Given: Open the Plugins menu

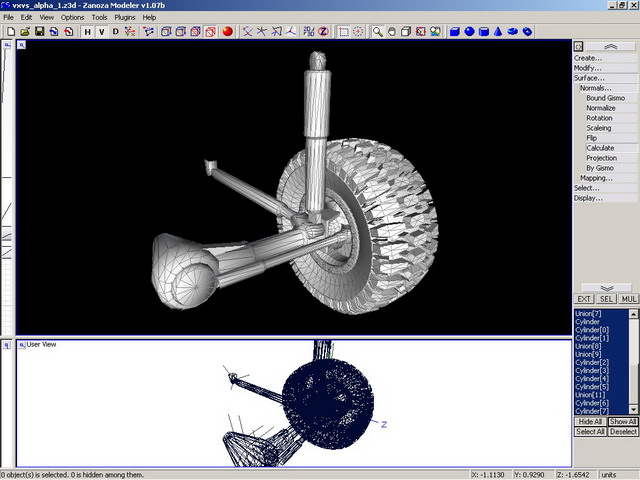Looking at the screenshot, I should tap(125, 17).
